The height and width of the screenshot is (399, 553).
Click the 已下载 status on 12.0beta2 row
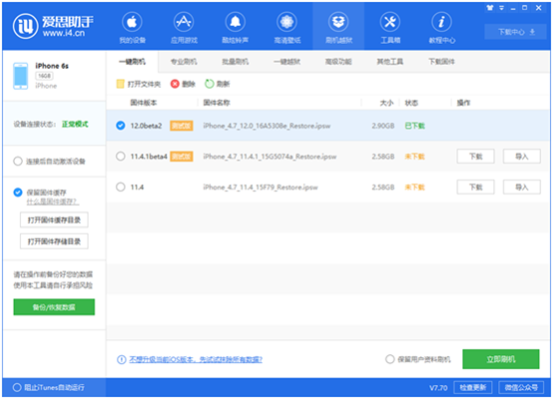(415, 126)
